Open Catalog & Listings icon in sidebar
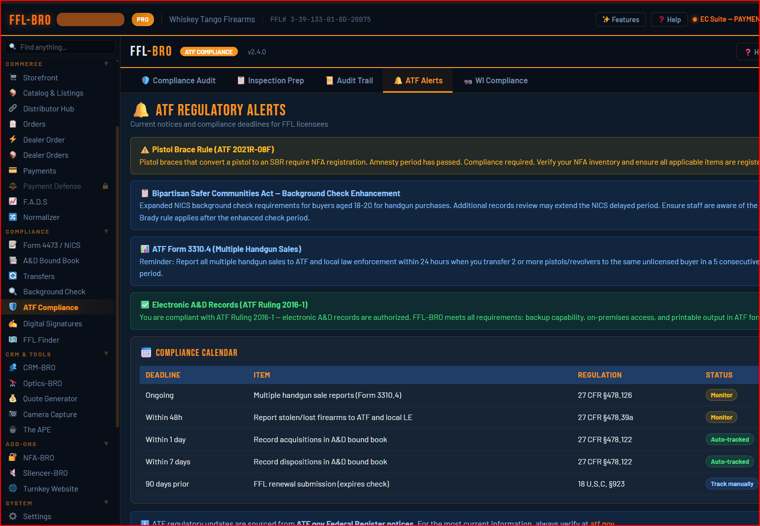Image resolution: width=760 pixels, height=526 pixels. [13, 93]
